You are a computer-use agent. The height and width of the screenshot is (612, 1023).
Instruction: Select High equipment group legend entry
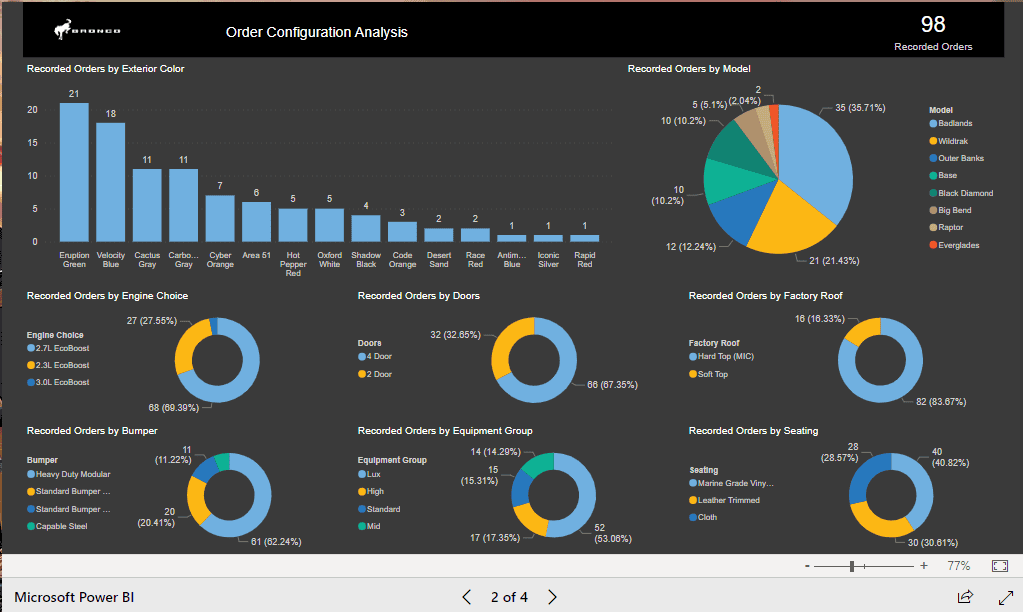[x=371, y=491]
